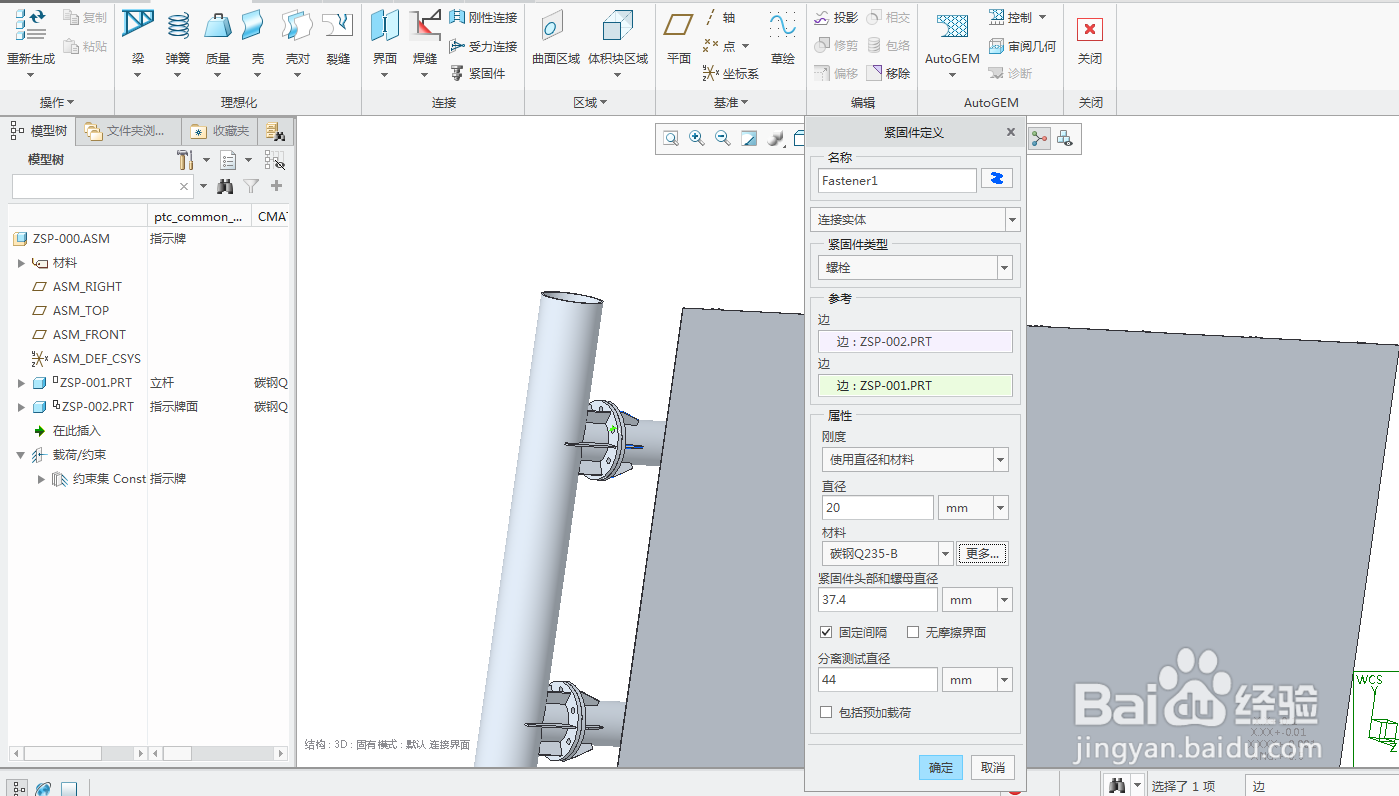Switch to the 收藏夹 tab
The height and width of the screenshot is (796, 1399).
pyautogui.click(x=220, y=131)
